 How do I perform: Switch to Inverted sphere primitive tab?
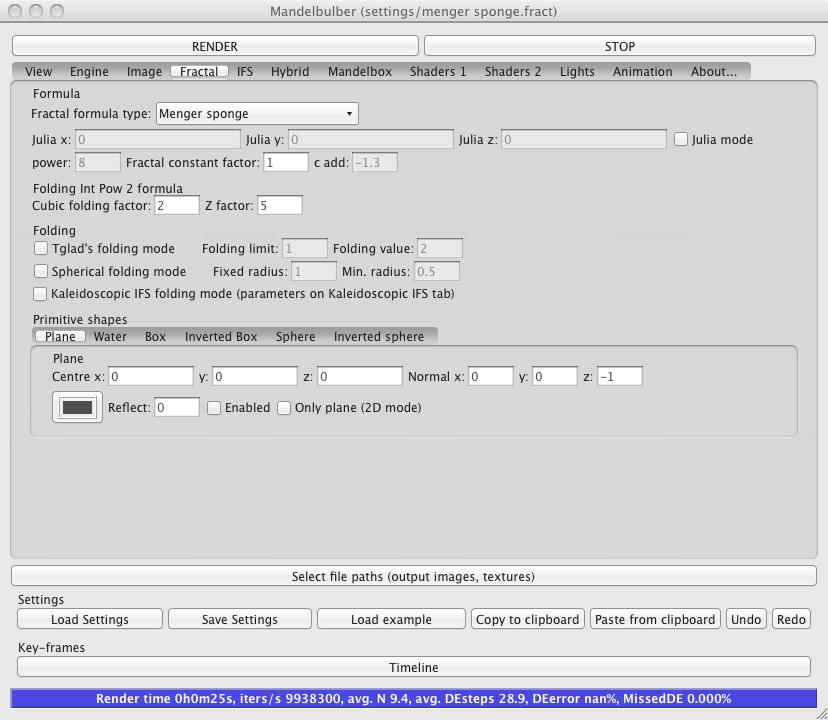(x=378, y=337)
